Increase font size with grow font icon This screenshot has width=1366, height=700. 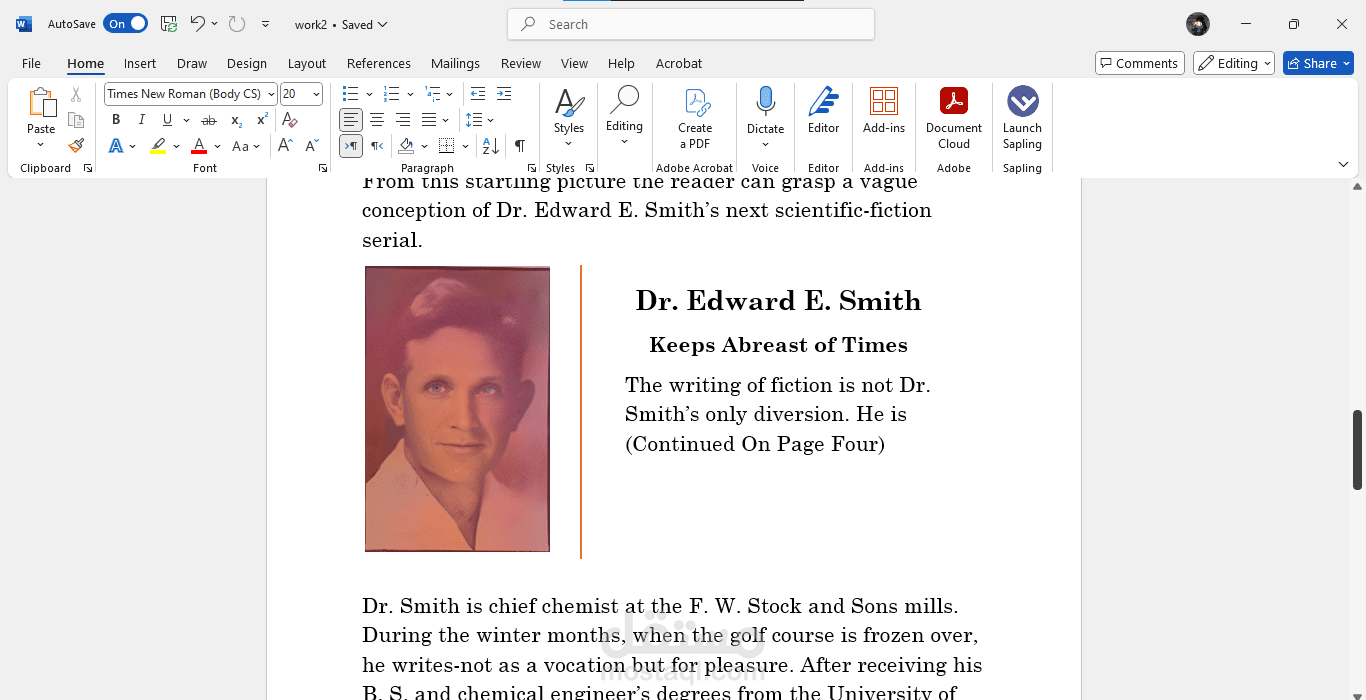click(x=285, y=146)
